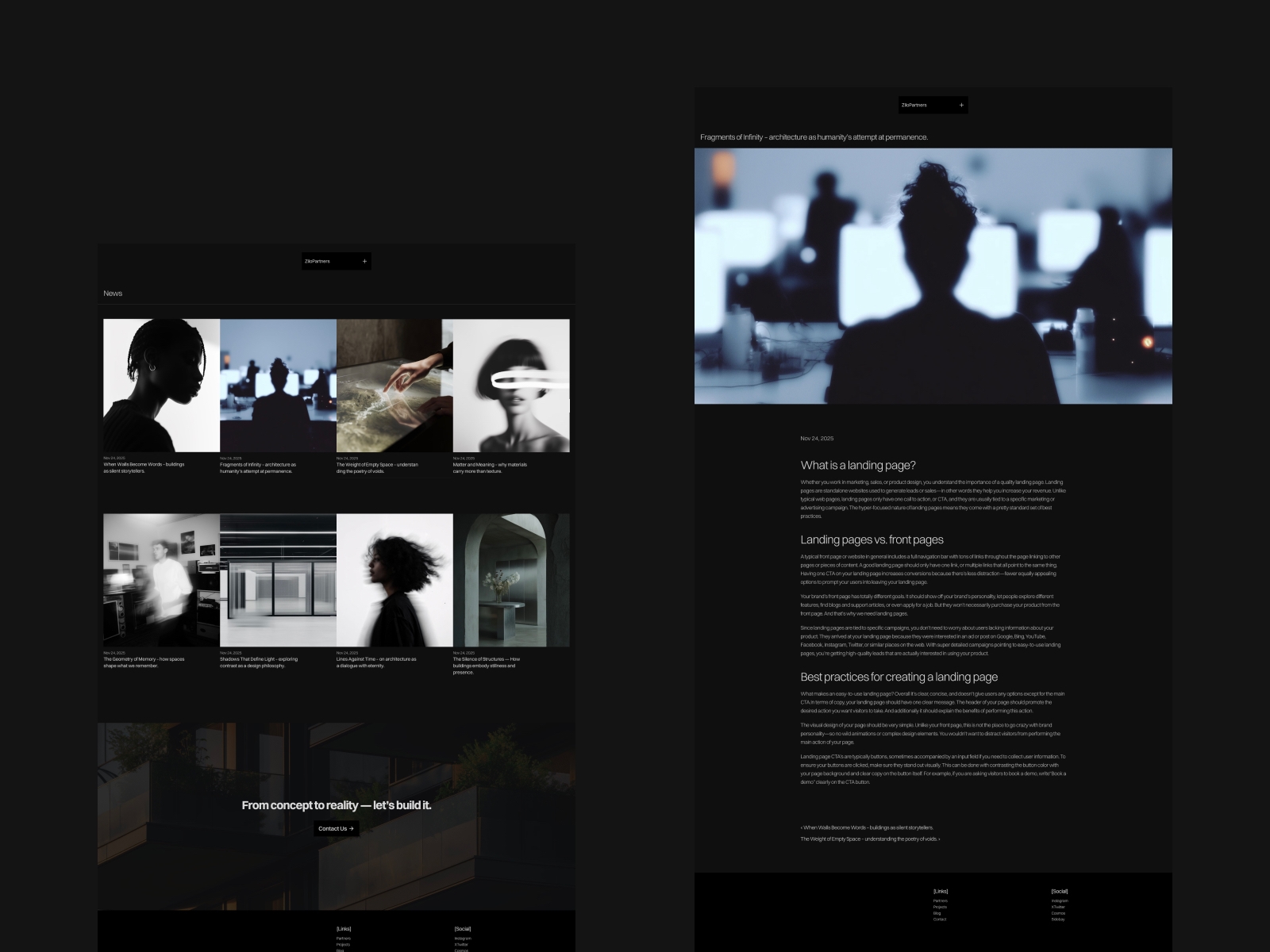The image size is (1270, 952).
Task: Open the plus menu icon on the article page header
Action: 961,104
